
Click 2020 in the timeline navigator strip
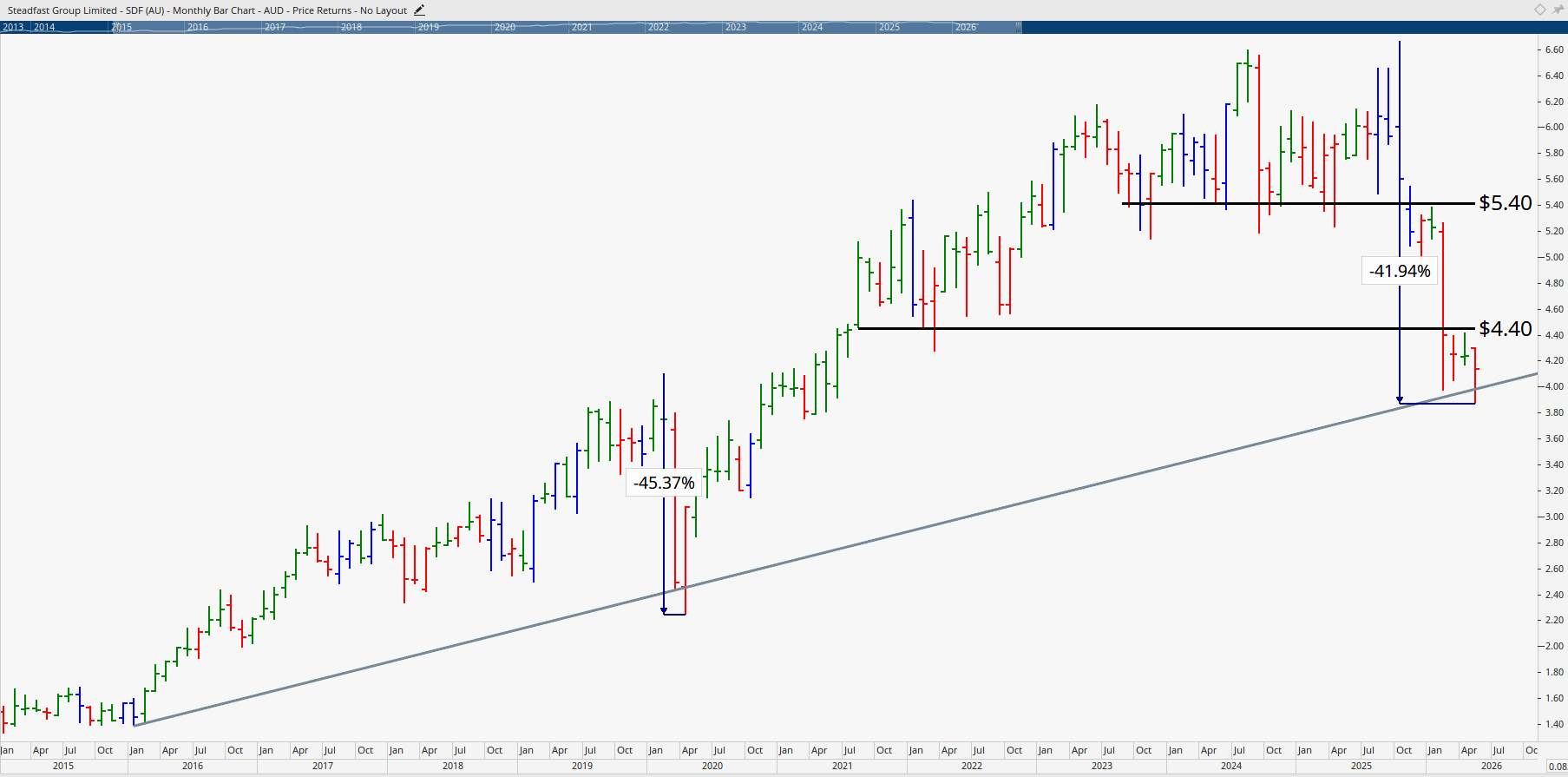click(x=505, y=27)
